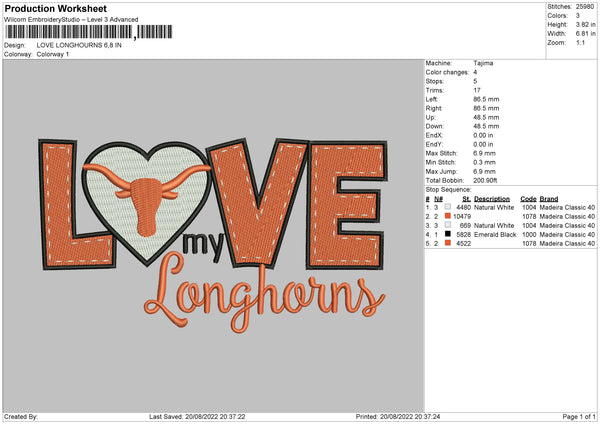Click the barcode in the header
This screenshot has height=424, width=600.
(89, 32)
